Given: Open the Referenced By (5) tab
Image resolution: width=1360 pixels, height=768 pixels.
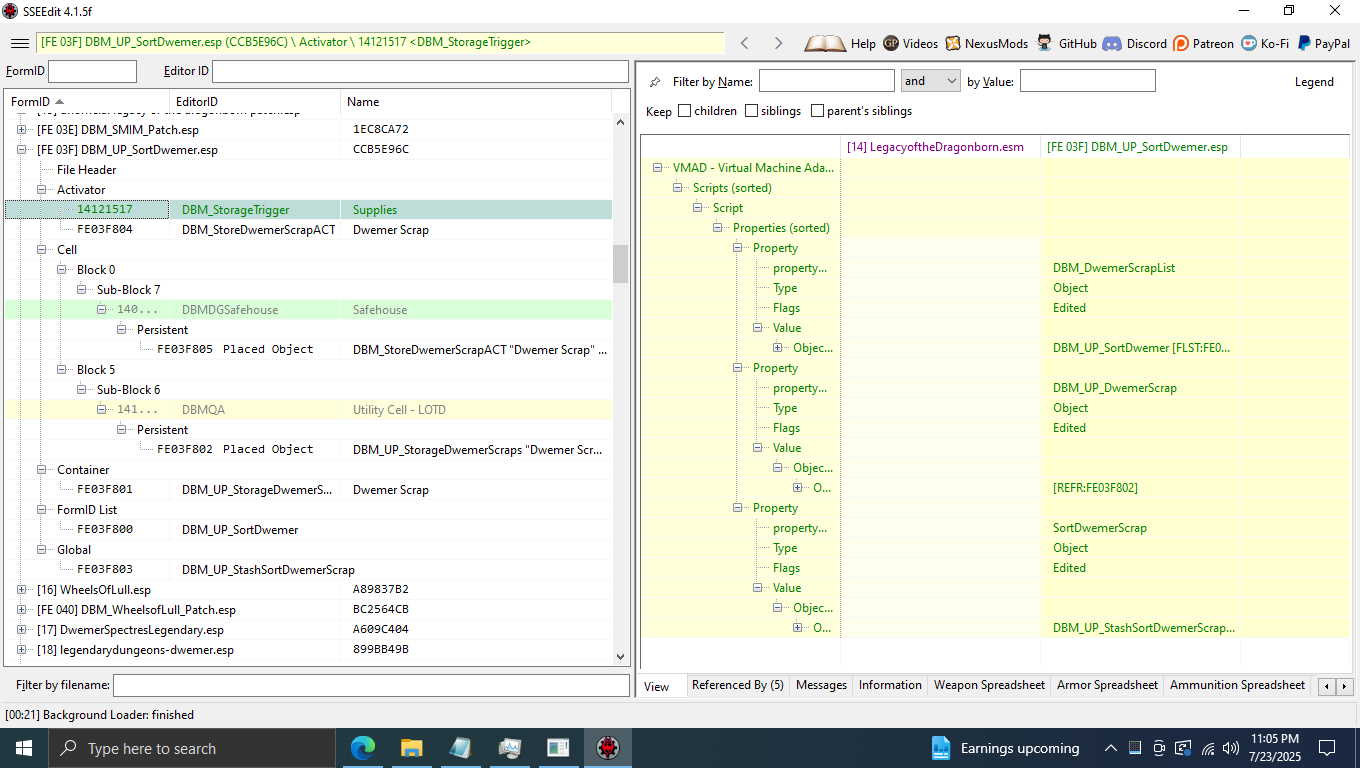Looking at the screenshot, I should (x=738, y=685).
